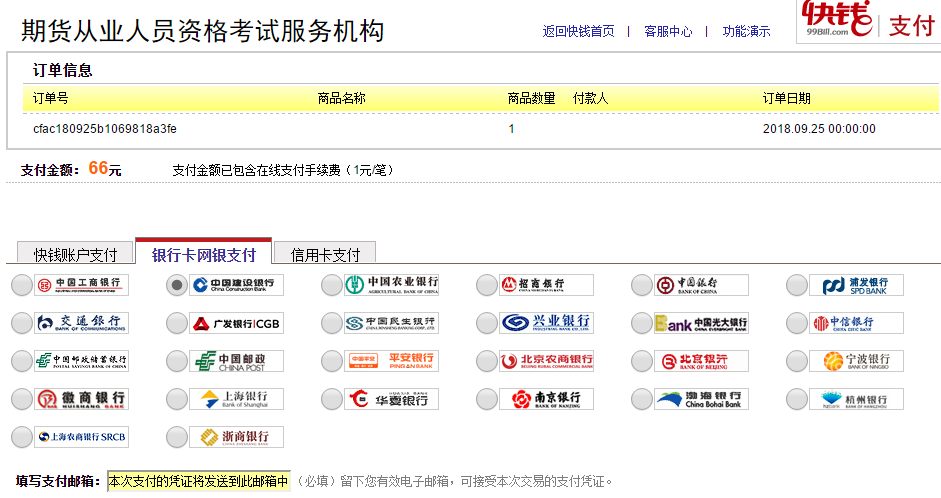Image resolution: width=941 pixels, height=498 pixels.
Task: Click the 华夏银行 logo
Action: pyautogui.click(x=391, y=399)
